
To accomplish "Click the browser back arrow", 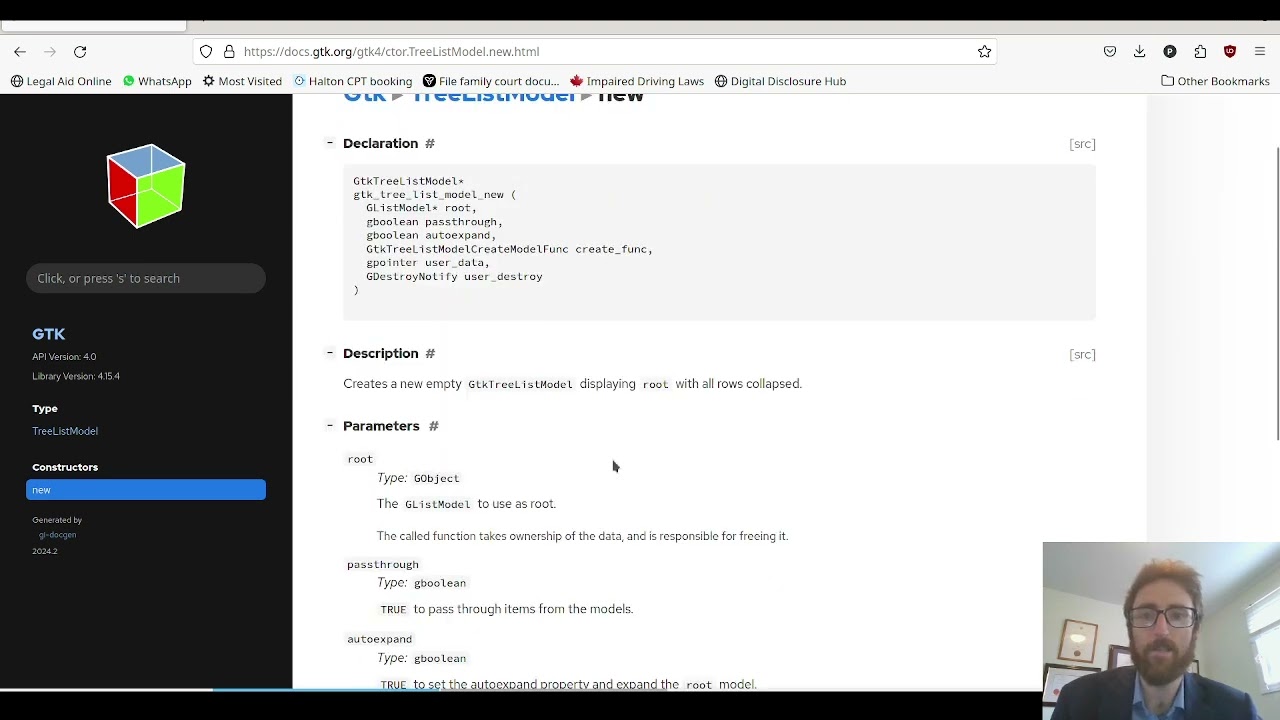I will [x=20, y=51].
